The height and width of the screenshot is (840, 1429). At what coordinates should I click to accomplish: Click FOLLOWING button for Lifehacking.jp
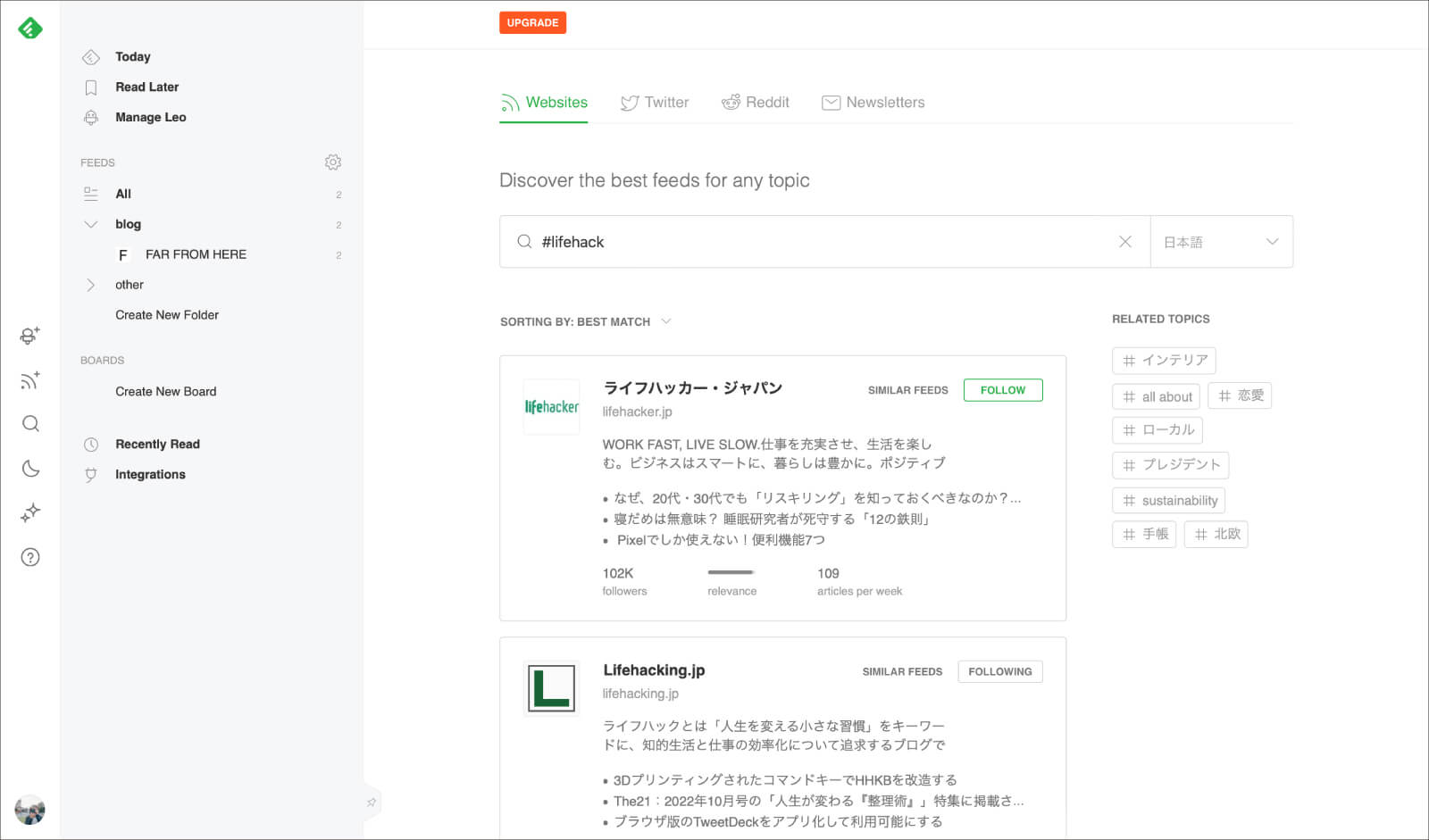click(1000, 671)
